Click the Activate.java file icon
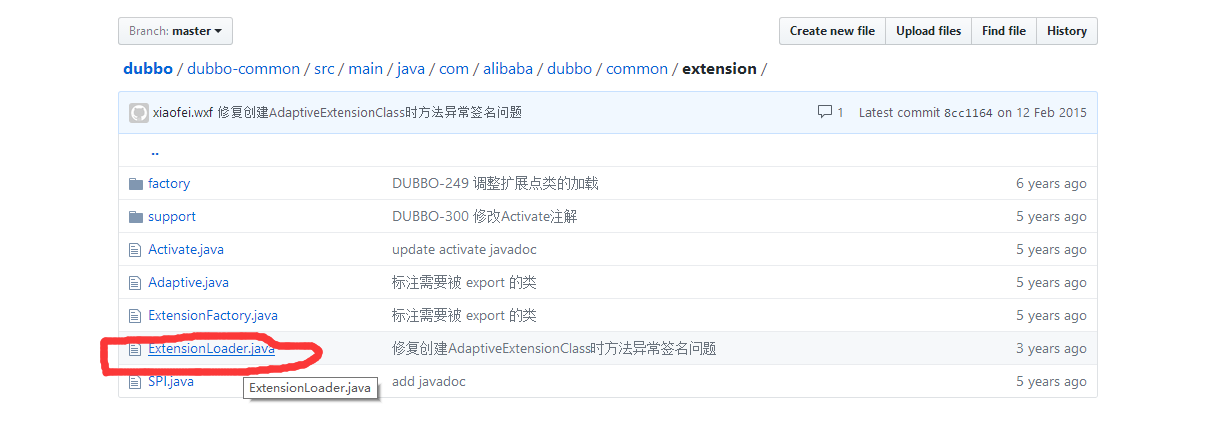Viewport: 1217px width, 436px height. (136, 250)
